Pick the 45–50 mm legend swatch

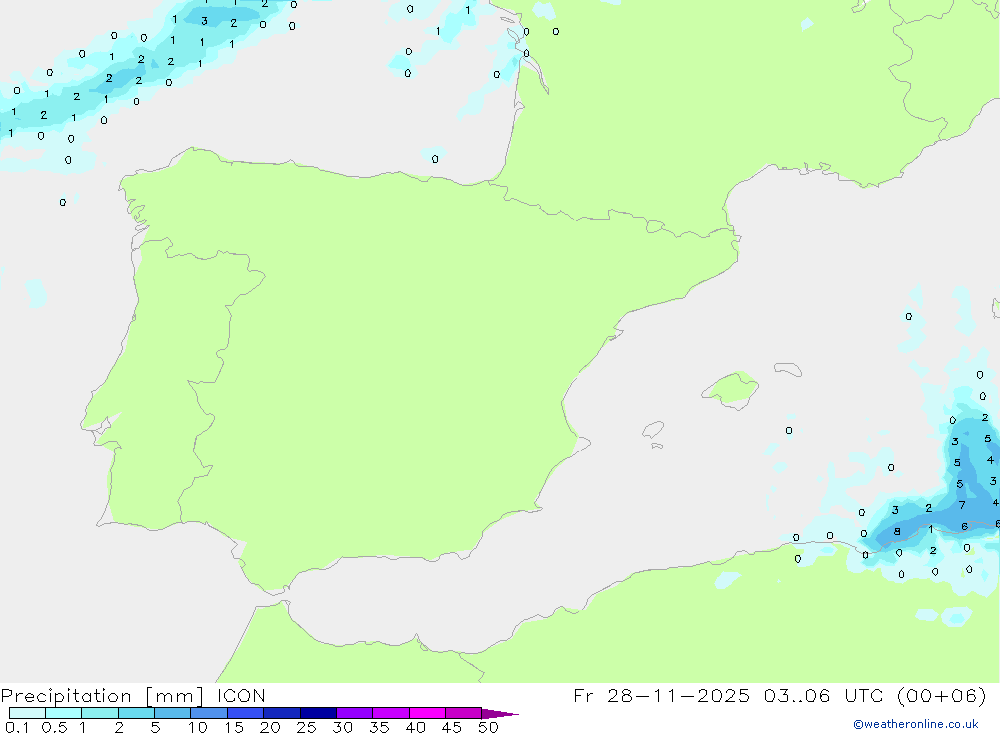click(x=464, y=713)
